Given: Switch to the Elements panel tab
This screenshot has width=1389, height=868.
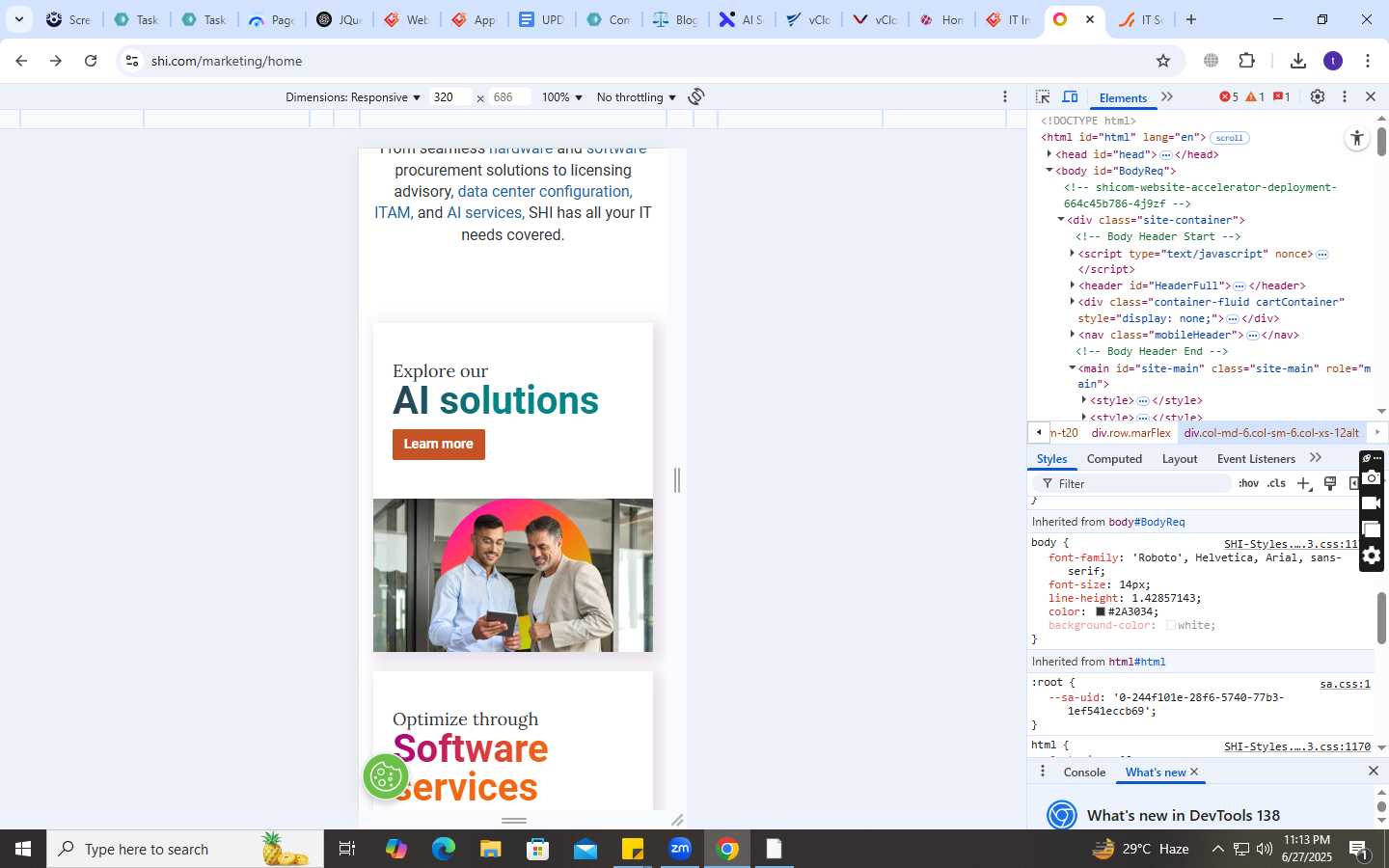Looking at the screenshot, I should point(1123,97).
